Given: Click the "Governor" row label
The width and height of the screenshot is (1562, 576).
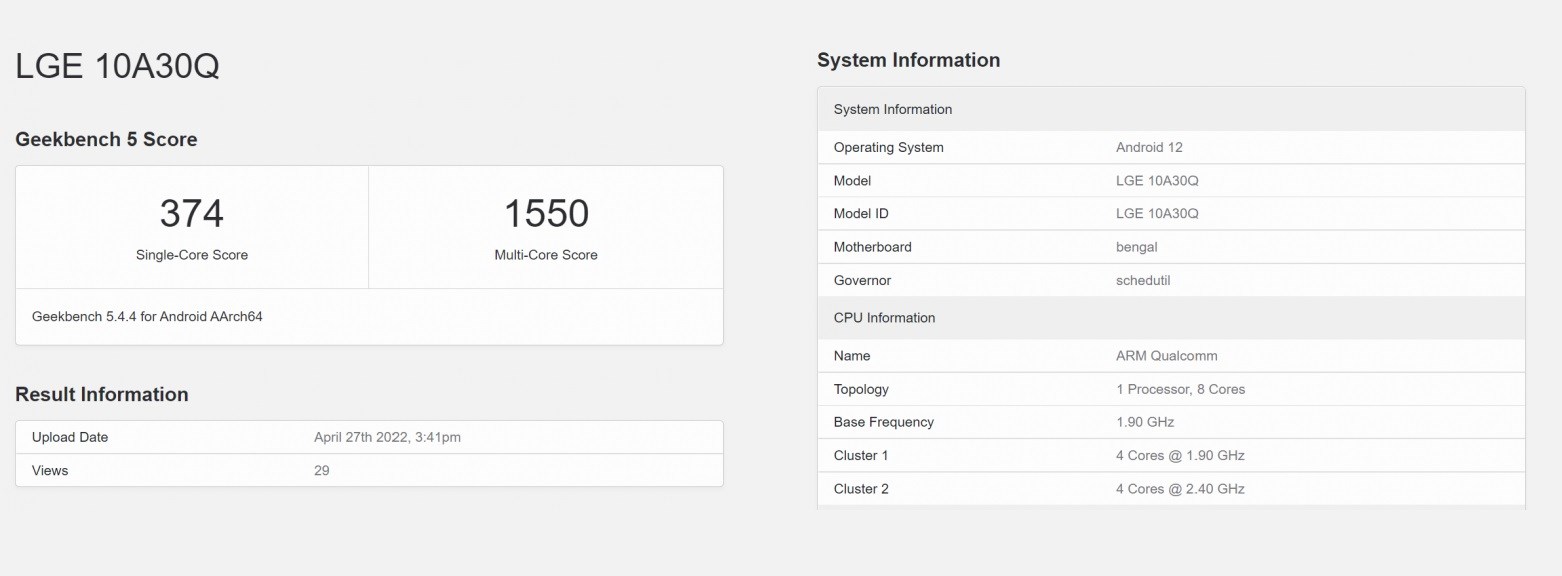Looking at the screenshot, I should click(862, 280).
